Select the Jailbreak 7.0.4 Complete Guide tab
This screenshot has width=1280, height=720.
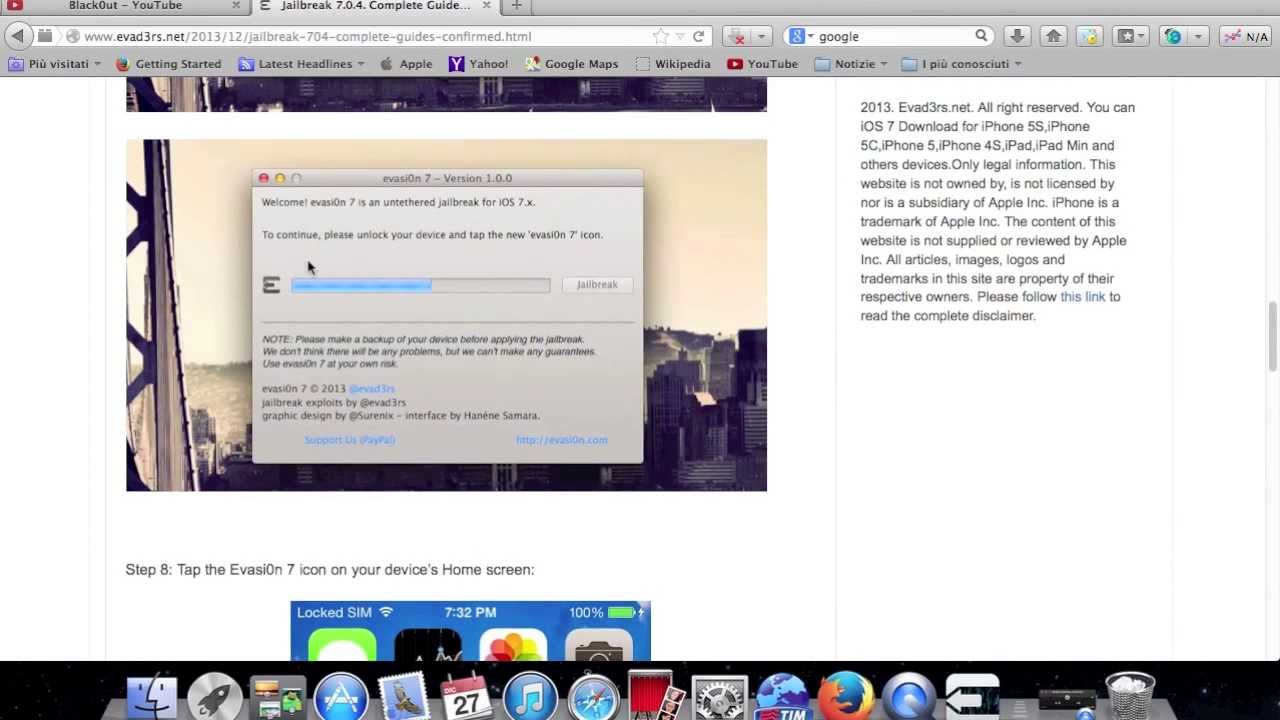point(374,6)
